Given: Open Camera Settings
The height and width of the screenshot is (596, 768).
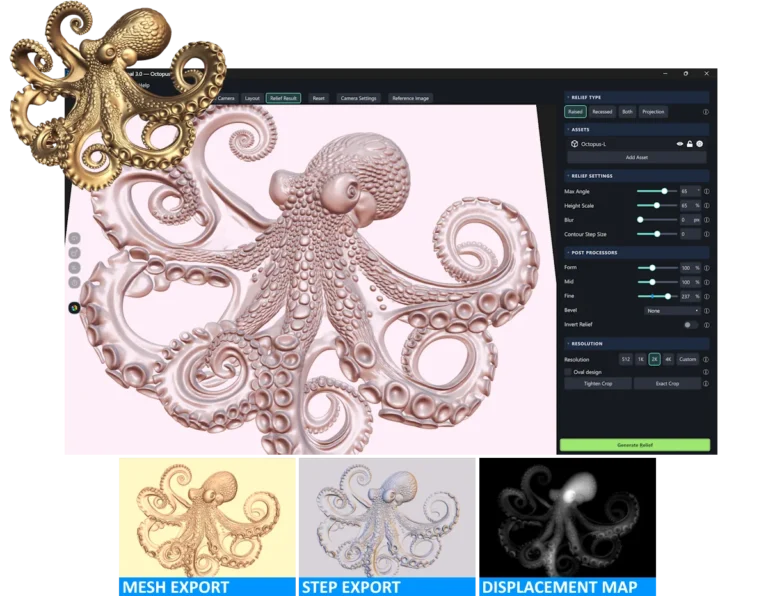Looking at the screenshot, I should (x=359, y=98).
